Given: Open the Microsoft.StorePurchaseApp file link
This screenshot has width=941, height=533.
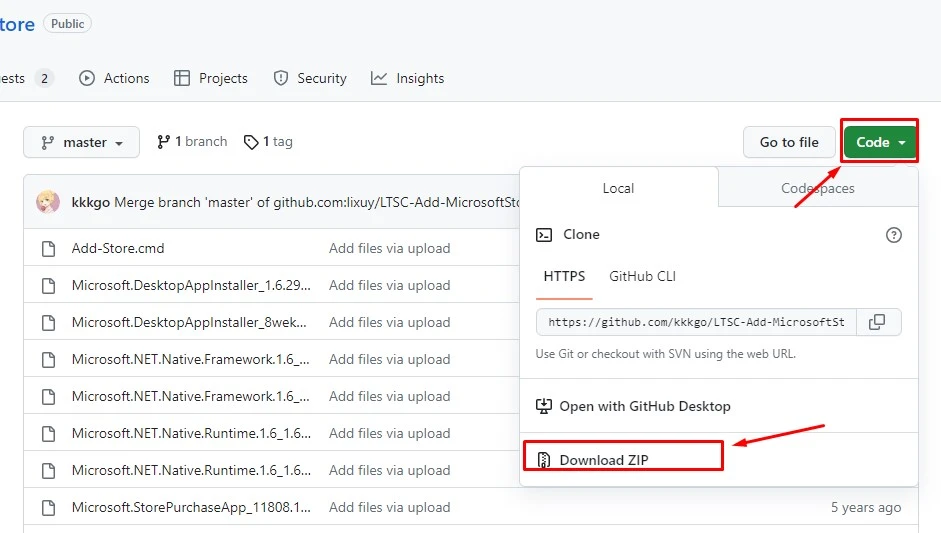Looking at the screenshot, I should tap(191, 507).
